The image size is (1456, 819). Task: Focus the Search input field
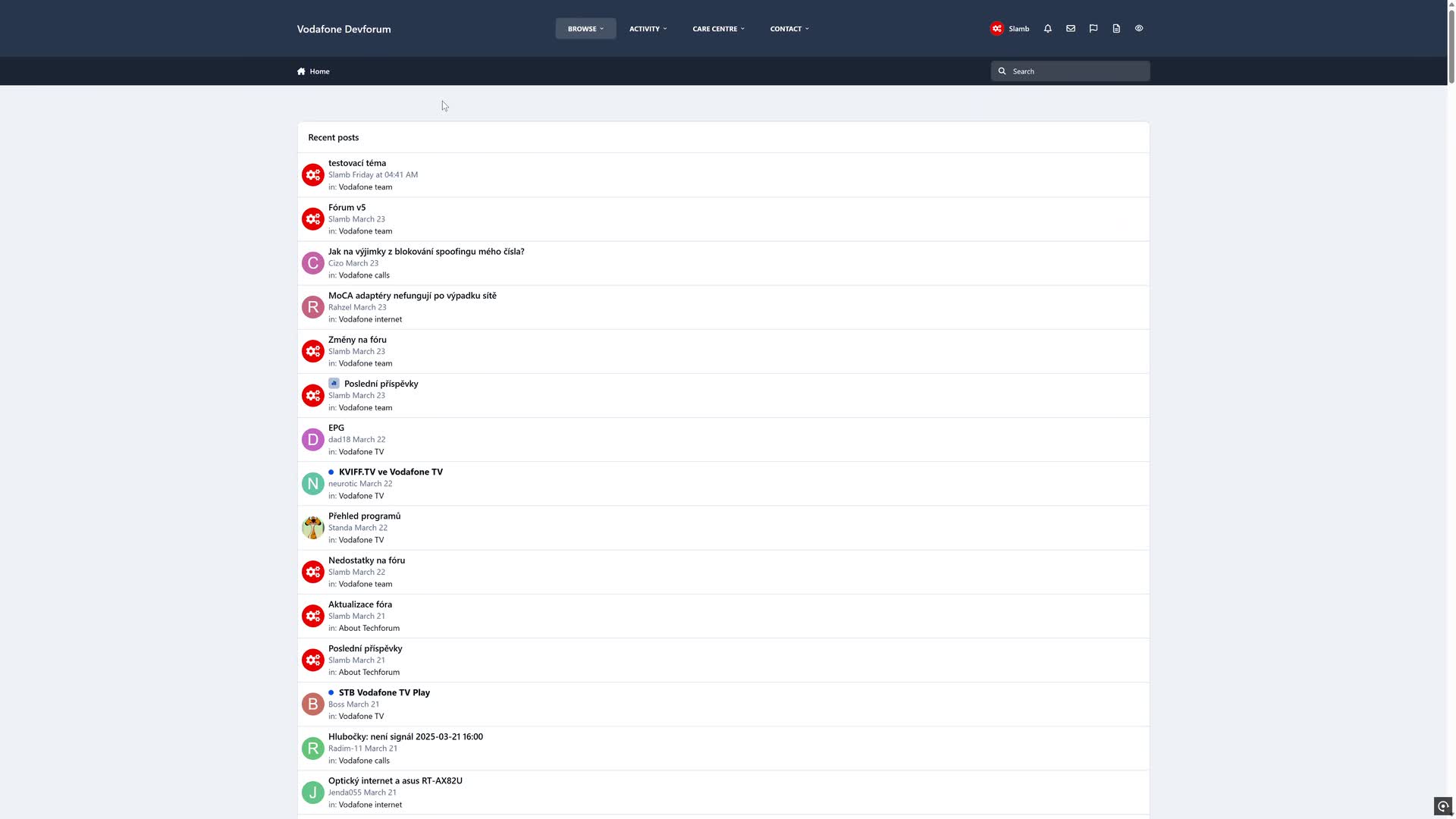point(1070,71)
